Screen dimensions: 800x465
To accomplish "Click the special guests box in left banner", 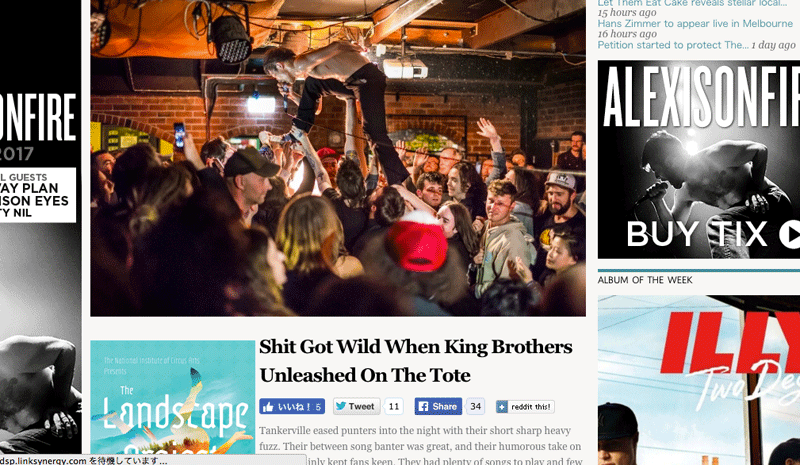I will [x=38, y=195].
